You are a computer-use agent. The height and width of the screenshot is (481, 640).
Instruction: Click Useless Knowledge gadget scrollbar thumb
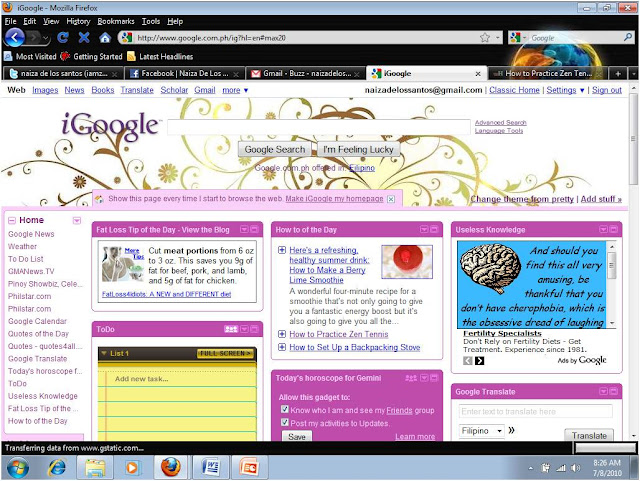(611, 265)
